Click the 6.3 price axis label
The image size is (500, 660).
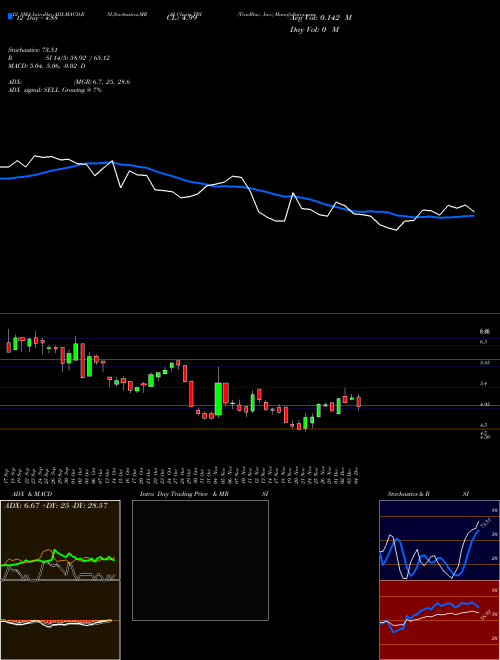(x=484, y=342)
